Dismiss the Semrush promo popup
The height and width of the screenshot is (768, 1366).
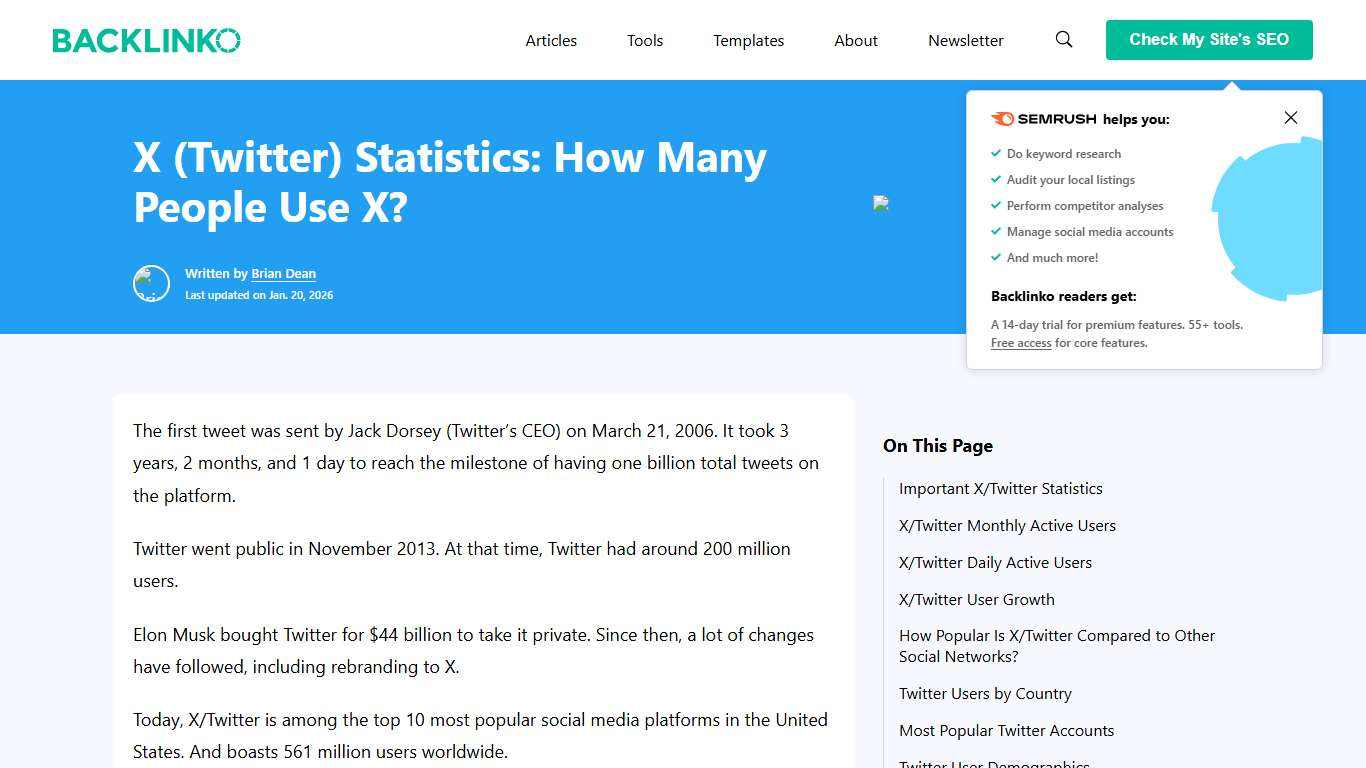[x=1290, y=117]
